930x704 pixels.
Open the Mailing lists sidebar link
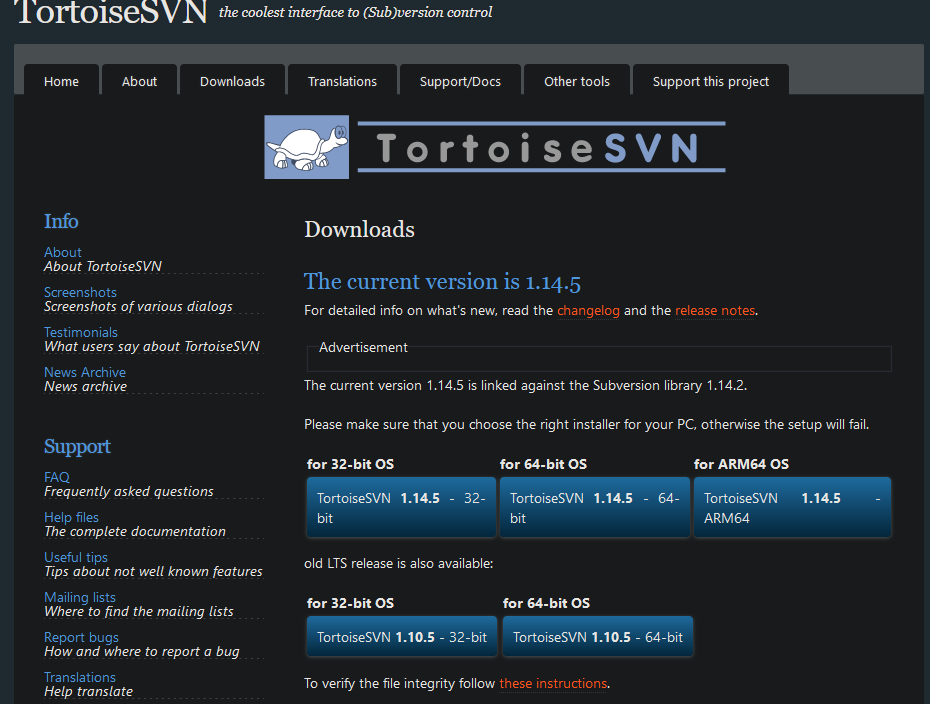click(79, 597)
